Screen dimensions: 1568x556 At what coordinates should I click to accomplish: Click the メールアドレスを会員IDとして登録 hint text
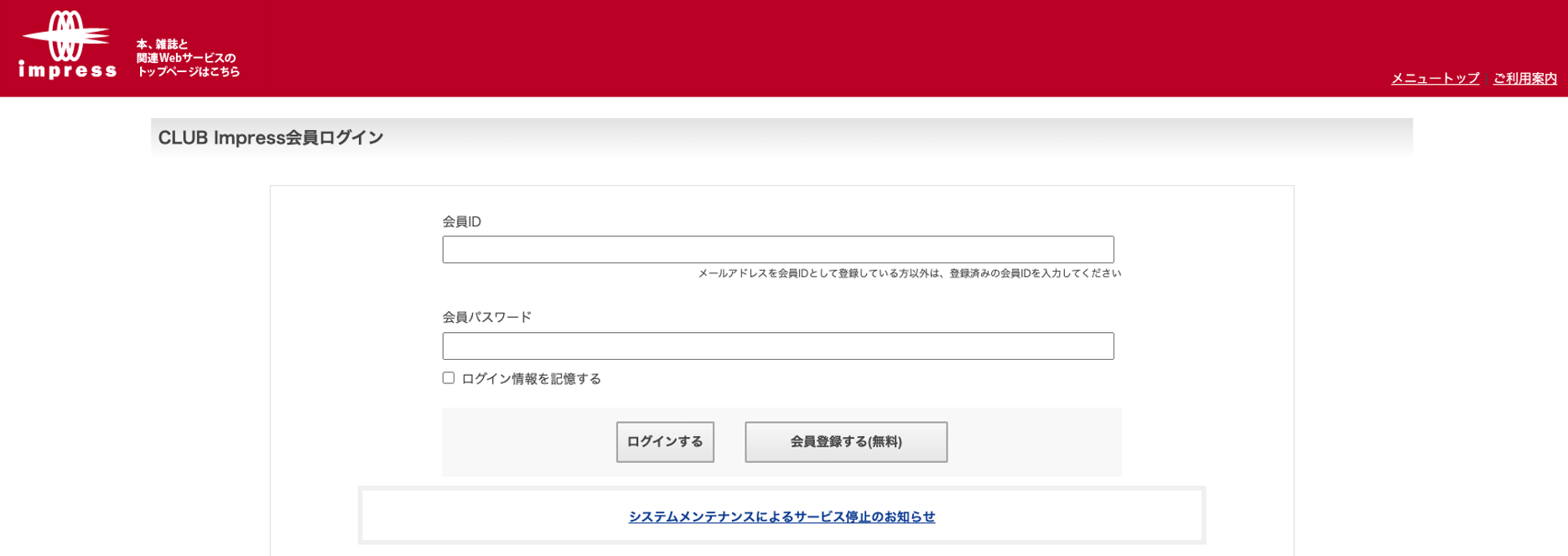click(909, 273)
